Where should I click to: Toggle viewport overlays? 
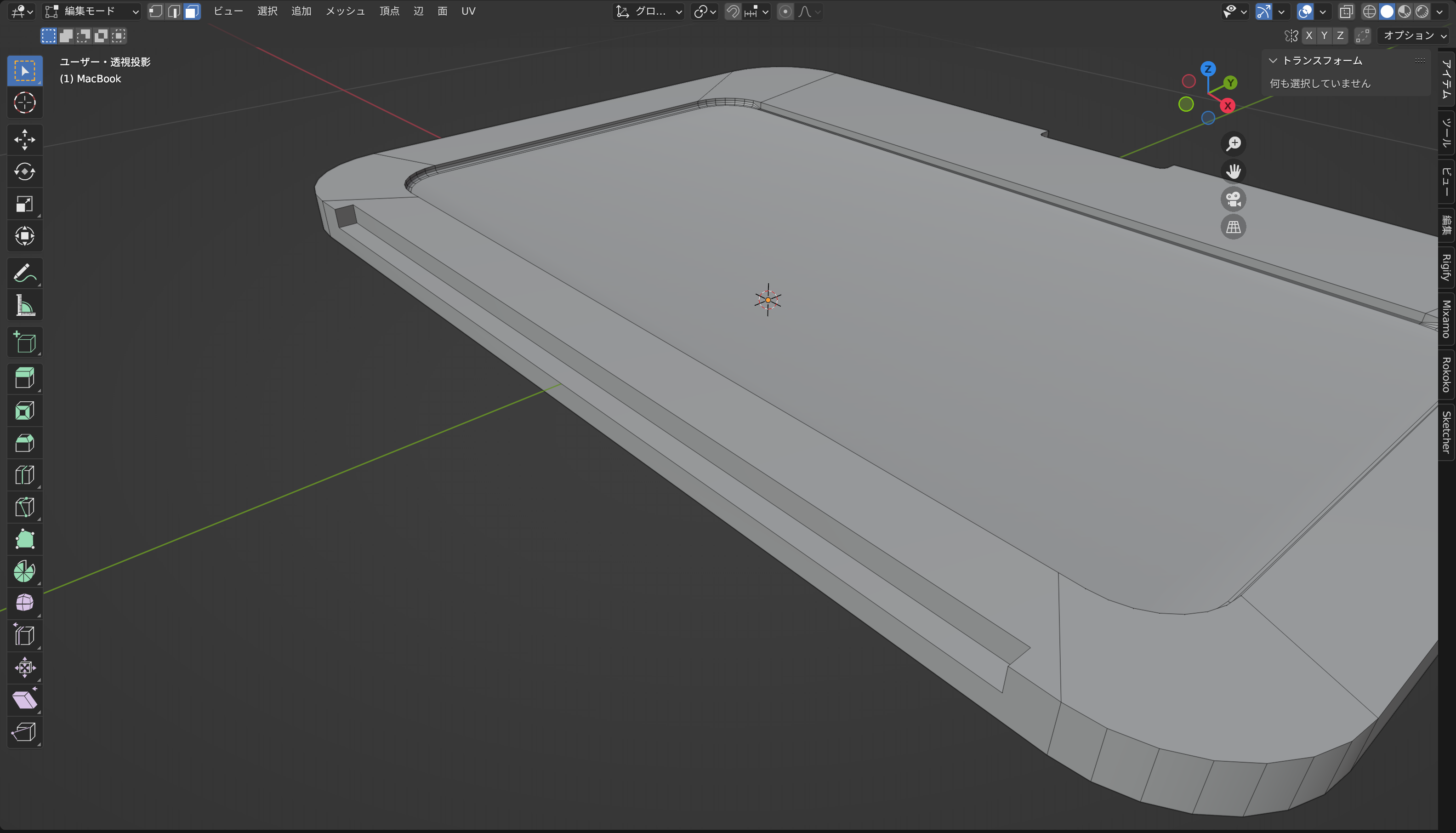(x=1305, y=11)
